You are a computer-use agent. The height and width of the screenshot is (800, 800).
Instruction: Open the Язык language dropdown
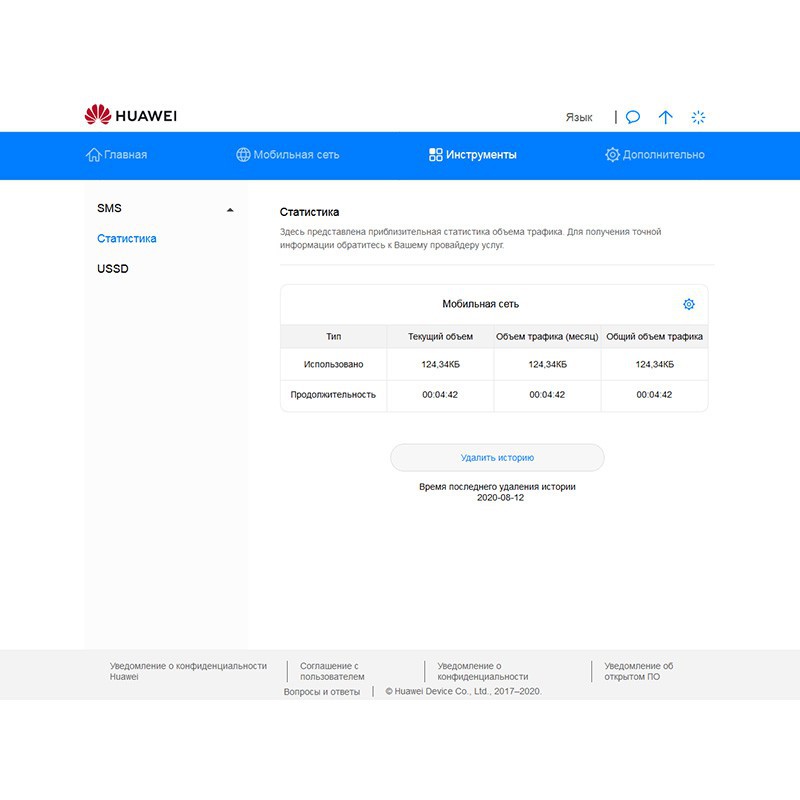[x=579, y=117]
